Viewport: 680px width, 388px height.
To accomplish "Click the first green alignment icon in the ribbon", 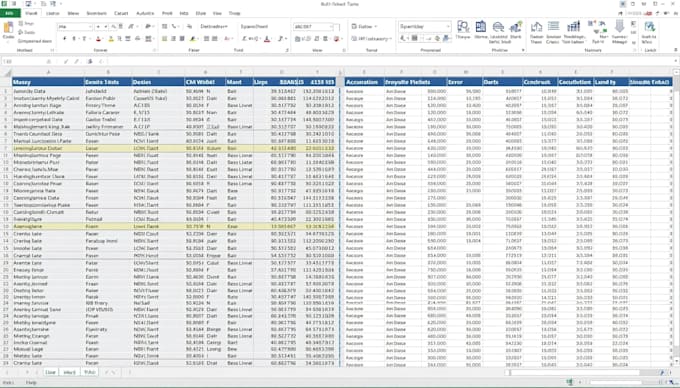I will click(164, 39).
